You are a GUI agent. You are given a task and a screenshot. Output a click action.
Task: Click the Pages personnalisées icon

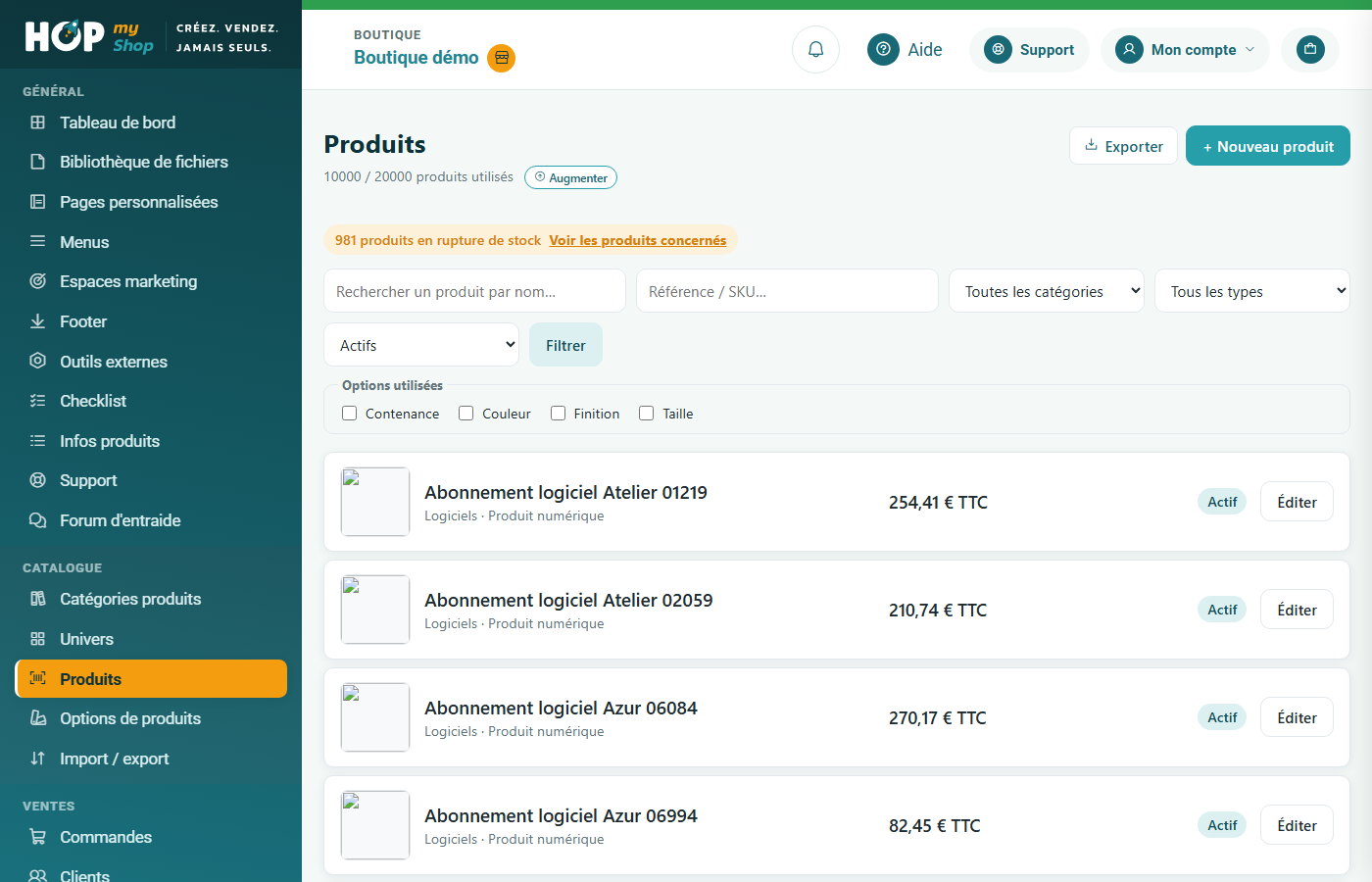(x=38, y=202)
